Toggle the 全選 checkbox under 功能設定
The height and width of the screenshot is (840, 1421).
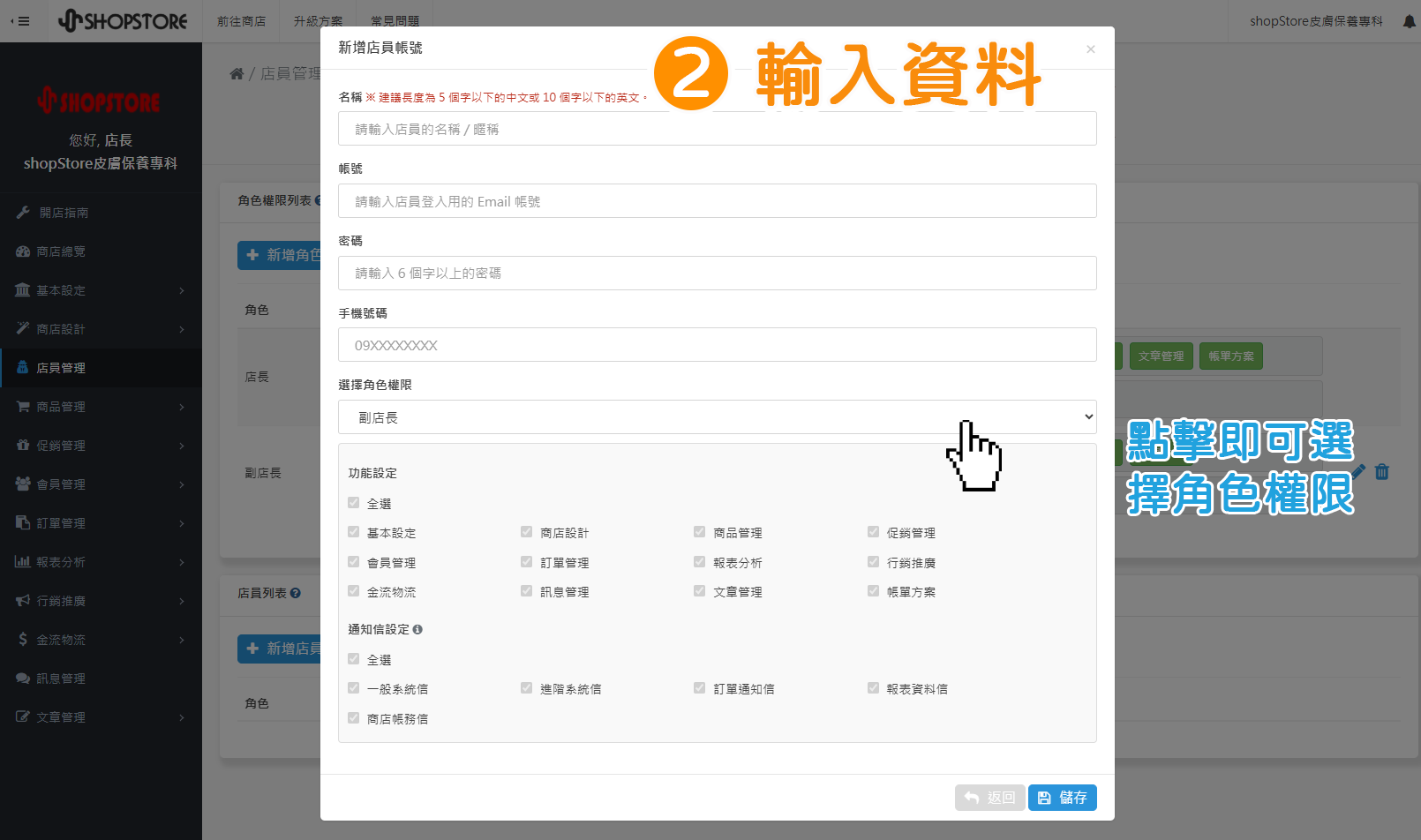click(354, 503)
